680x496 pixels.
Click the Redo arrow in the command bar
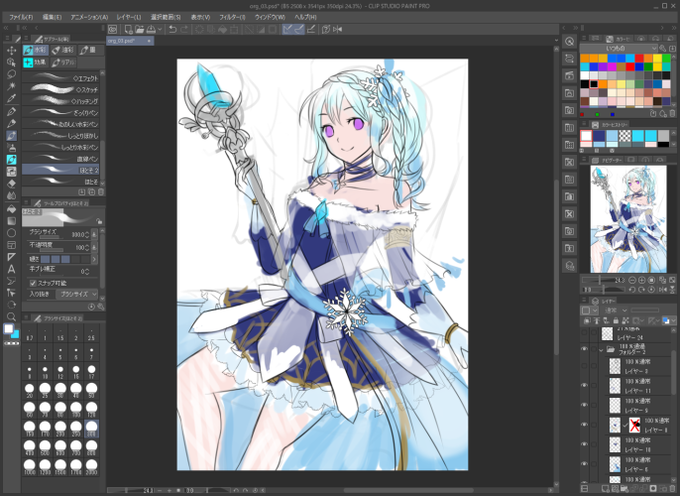coord(184,29)
